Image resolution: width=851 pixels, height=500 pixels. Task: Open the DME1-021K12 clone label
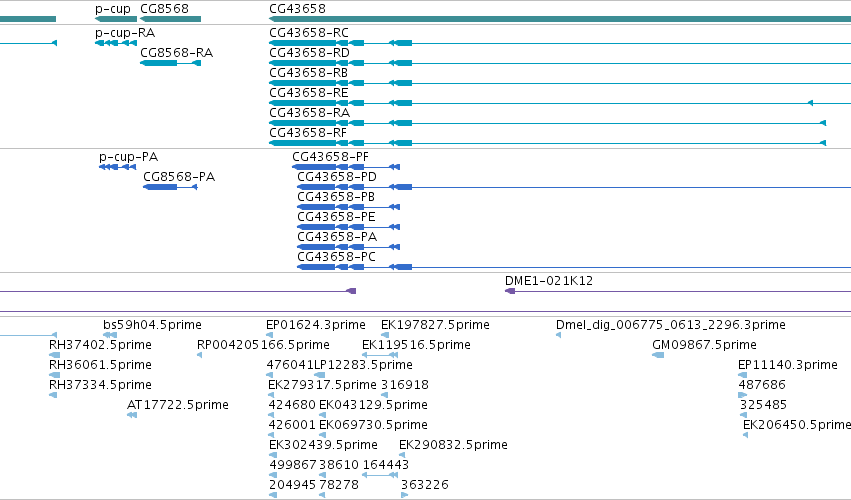(549, 281)
